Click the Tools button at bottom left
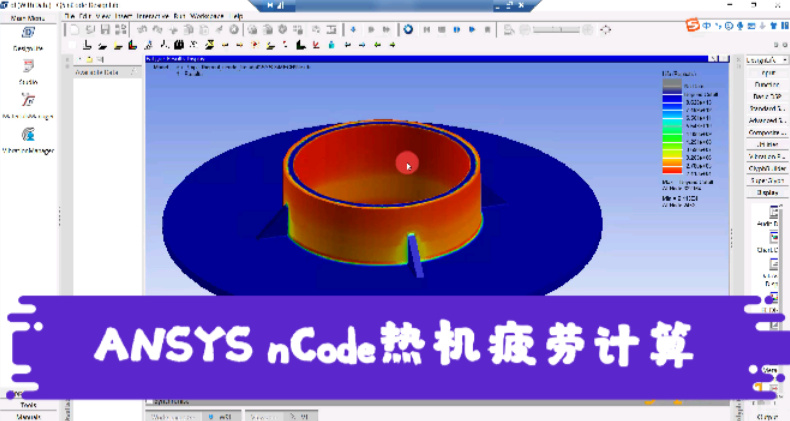 coord(28,405)
